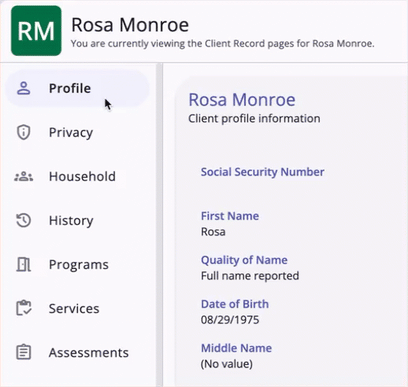Click the Quality of Name label
Screen dimensions: 408x387
click(244, 260)
